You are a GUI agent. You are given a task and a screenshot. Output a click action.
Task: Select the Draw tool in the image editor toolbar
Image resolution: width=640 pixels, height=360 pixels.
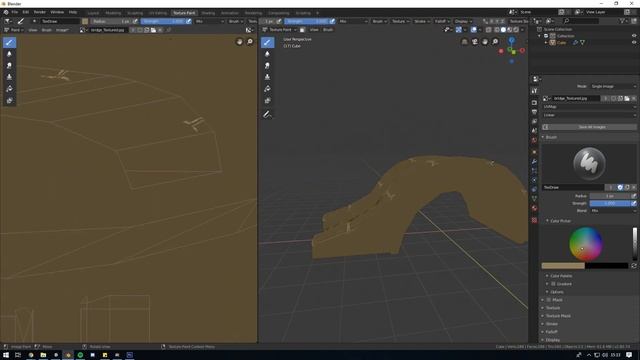click(9, 42)
